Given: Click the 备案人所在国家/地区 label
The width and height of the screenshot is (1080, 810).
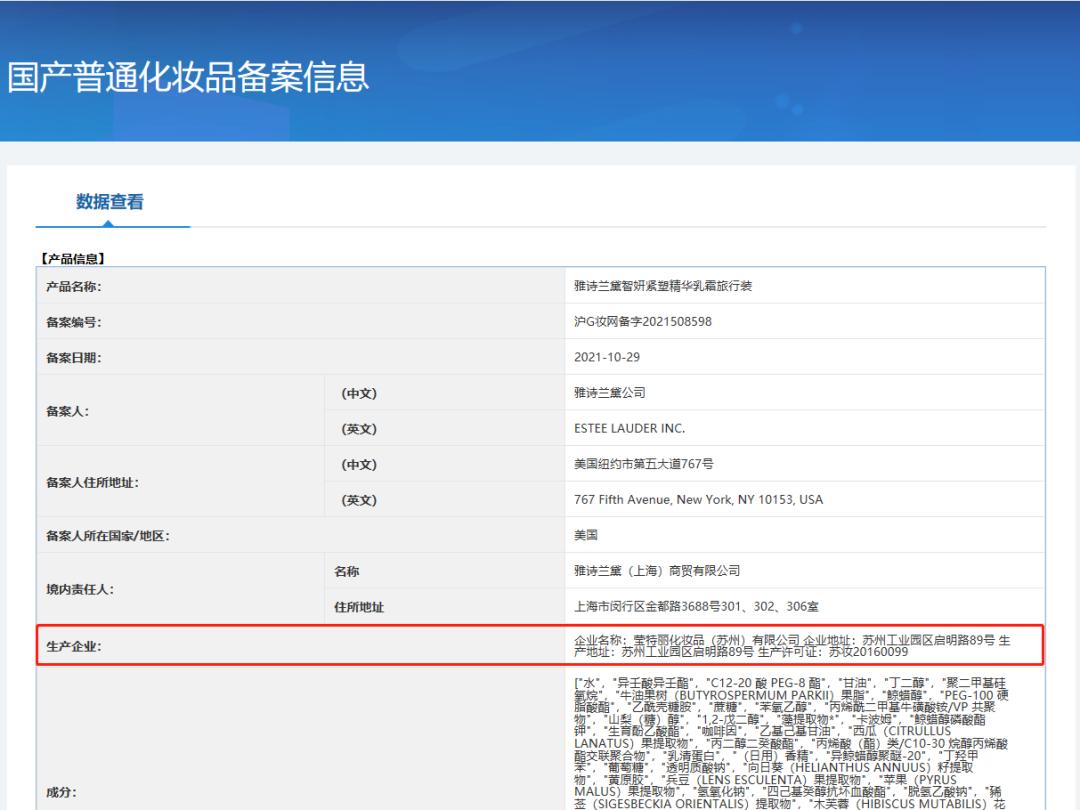Looking at the screenshot, I should [108, 536].
